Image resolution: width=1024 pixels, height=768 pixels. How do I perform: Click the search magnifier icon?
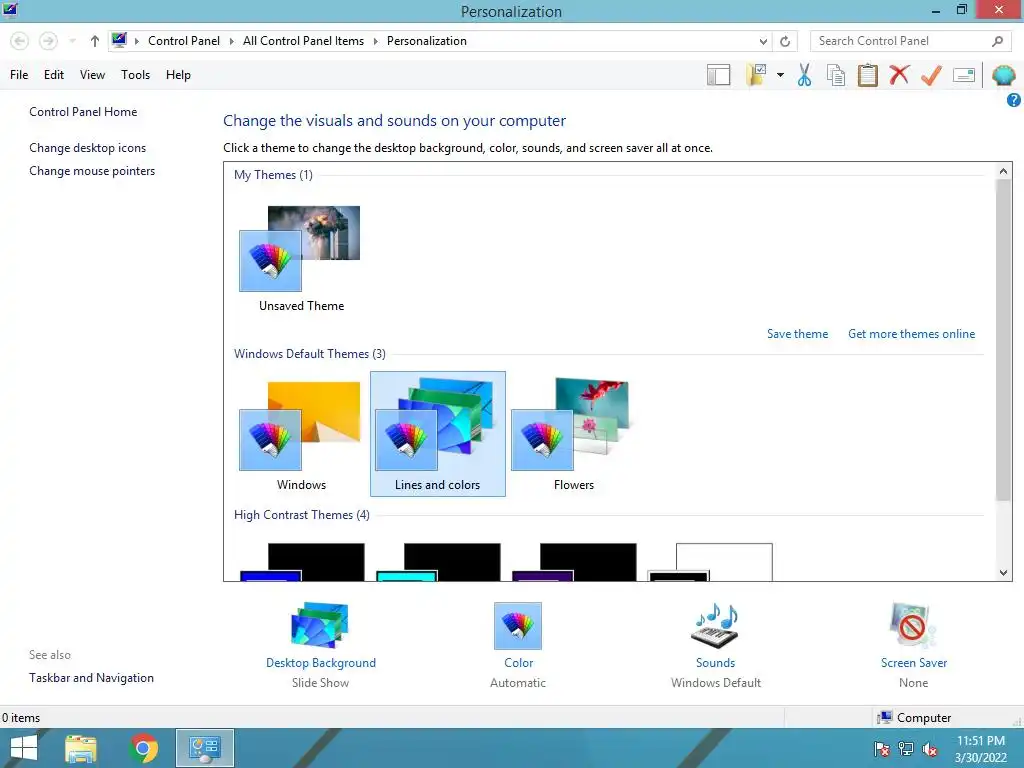[x=997, y=41]
